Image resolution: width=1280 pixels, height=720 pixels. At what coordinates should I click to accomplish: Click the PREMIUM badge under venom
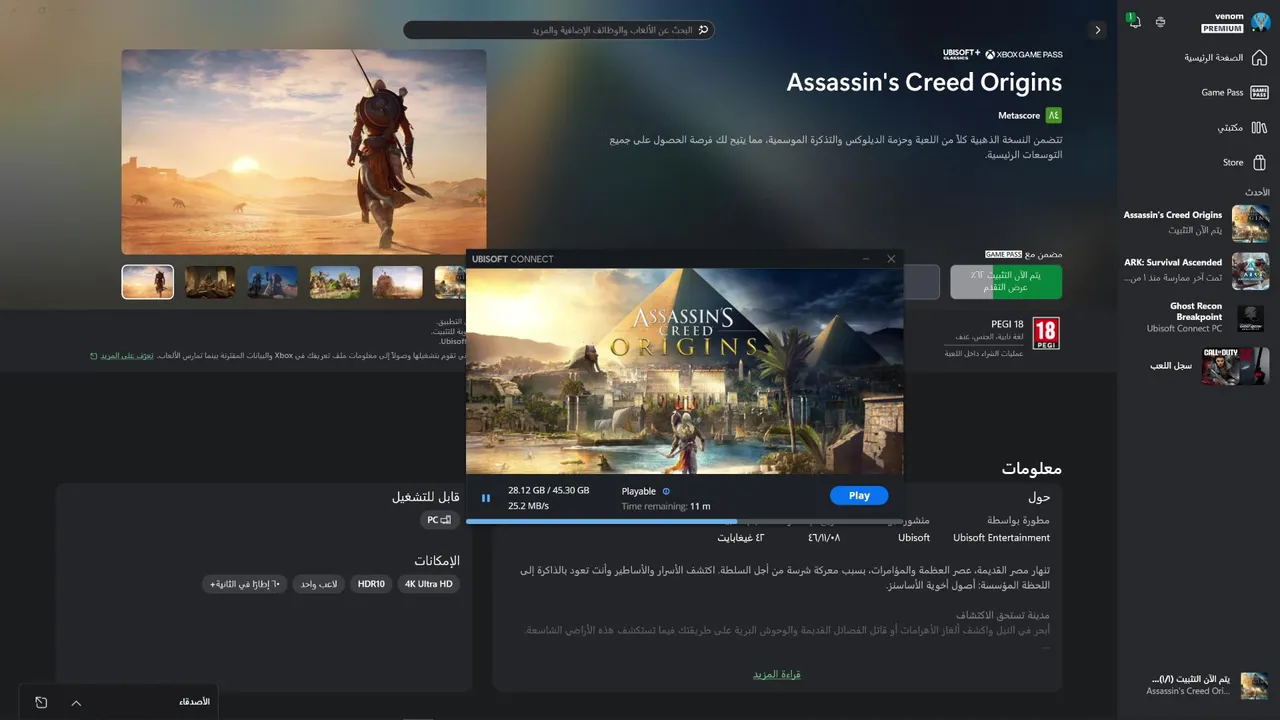pyautogui.click(x=1222, y=29)
